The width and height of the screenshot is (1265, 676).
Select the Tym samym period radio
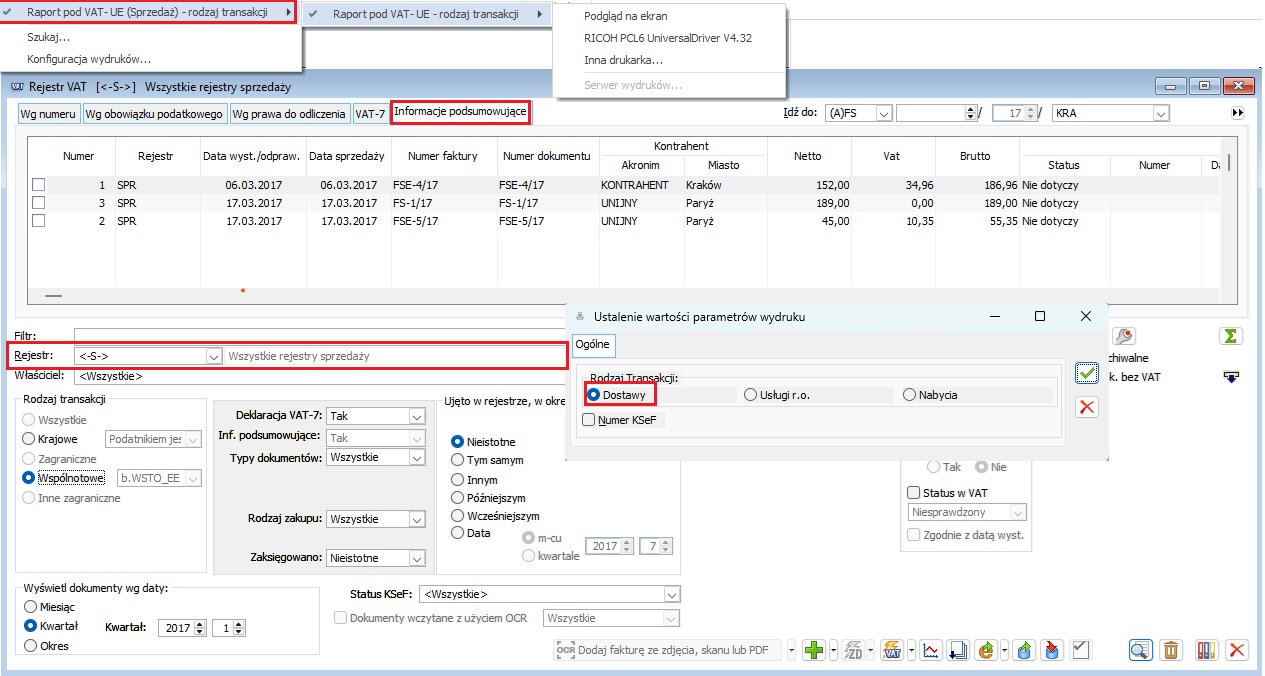coord(458,460)
